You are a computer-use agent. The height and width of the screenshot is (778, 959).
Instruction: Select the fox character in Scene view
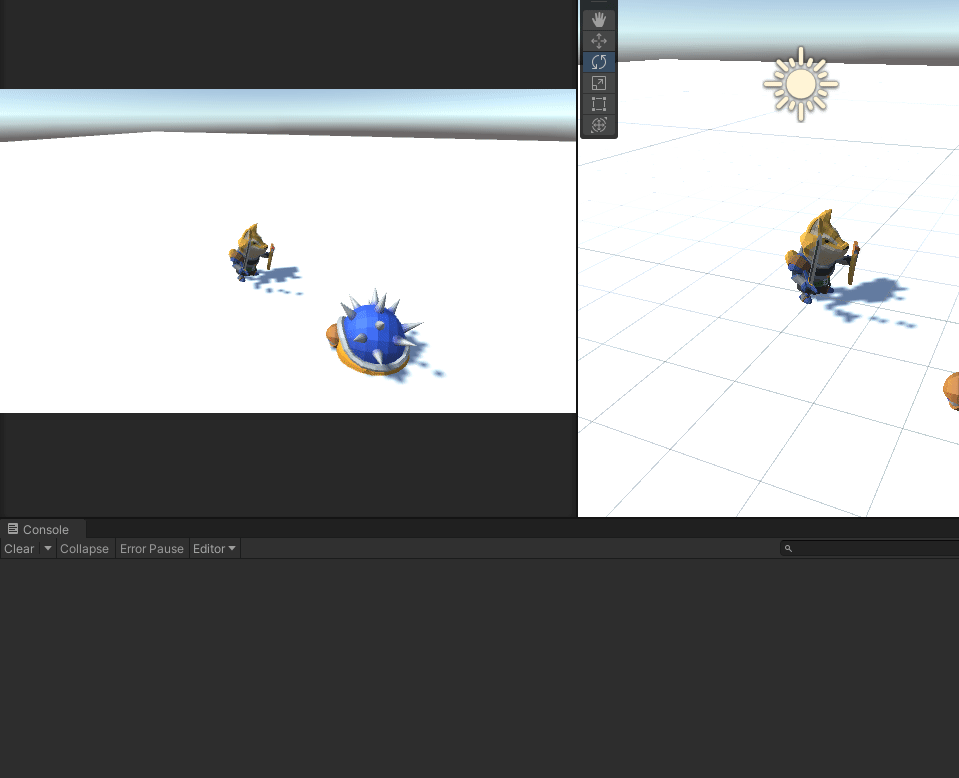coord(821,256)
